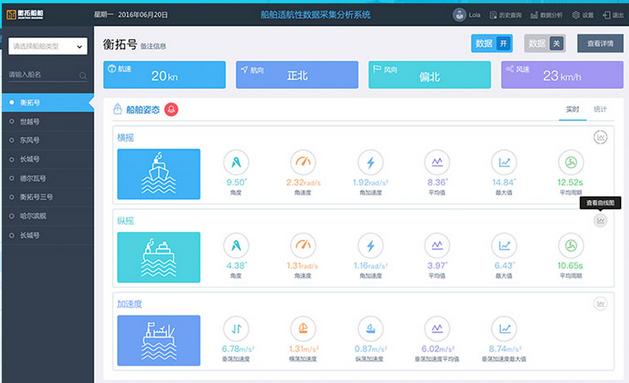The width and height of the screenshot is (629, 383).
Task: Click the search magnifier in ship name field
Action: pyautogui.click(x=83, y=75)
